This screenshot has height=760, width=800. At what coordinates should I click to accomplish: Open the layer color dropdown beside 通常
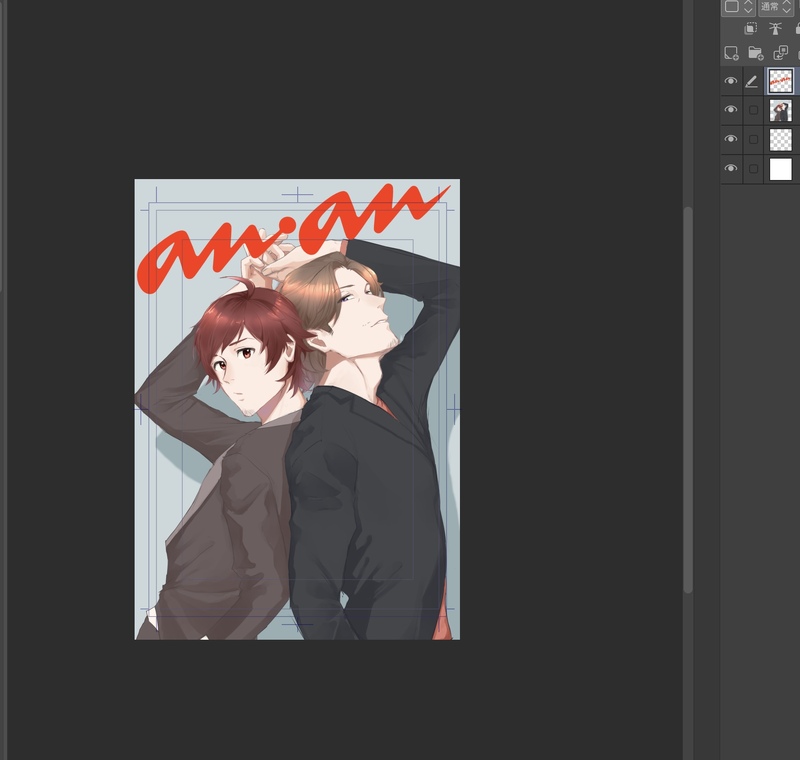[738, 7]
